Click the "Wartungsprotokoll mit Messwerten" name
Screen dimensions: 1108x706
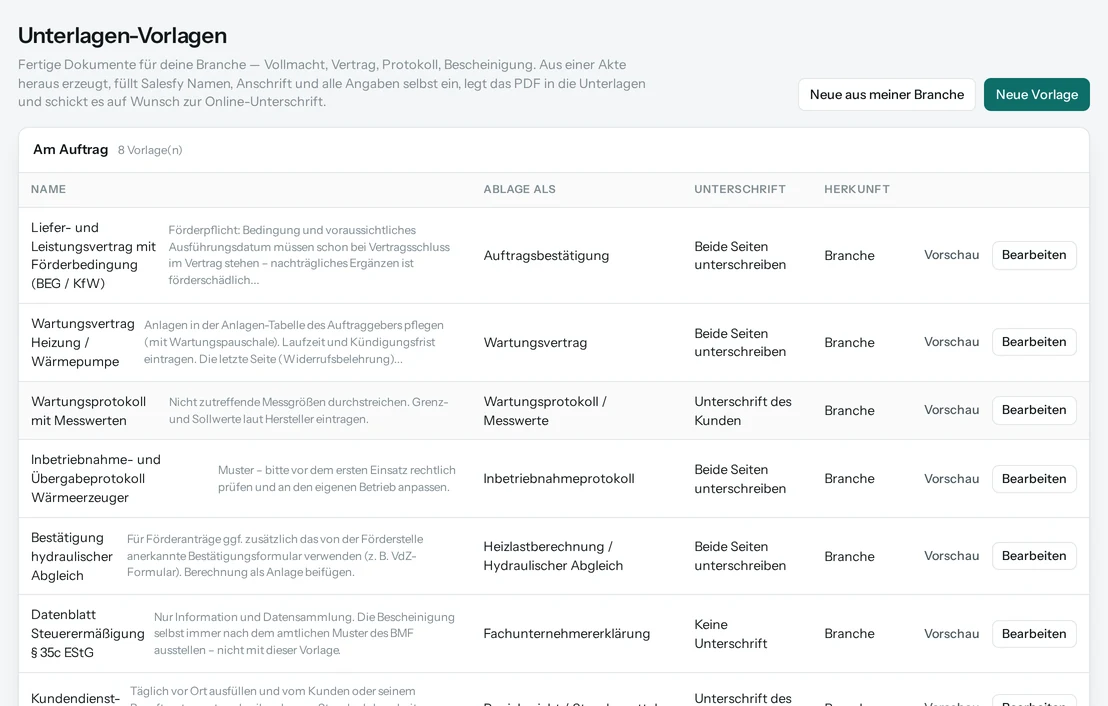[88, 411]
